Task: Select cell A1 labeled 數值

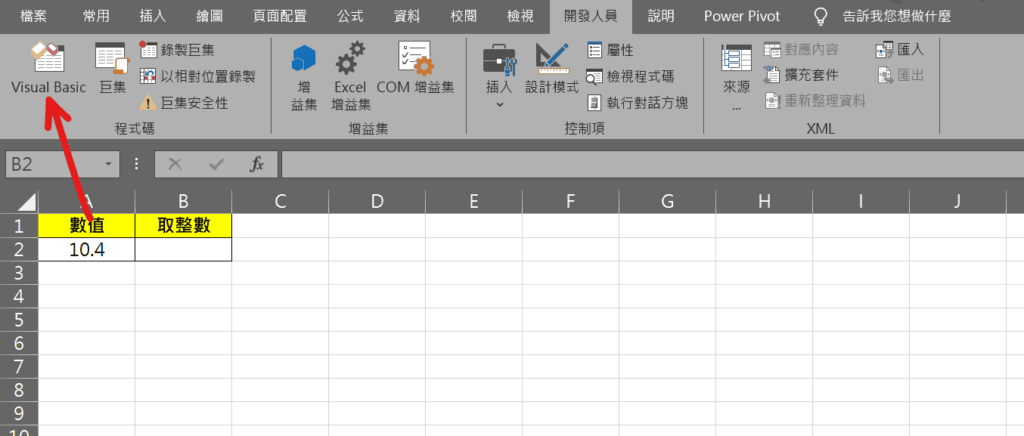Action: point(87,226)
